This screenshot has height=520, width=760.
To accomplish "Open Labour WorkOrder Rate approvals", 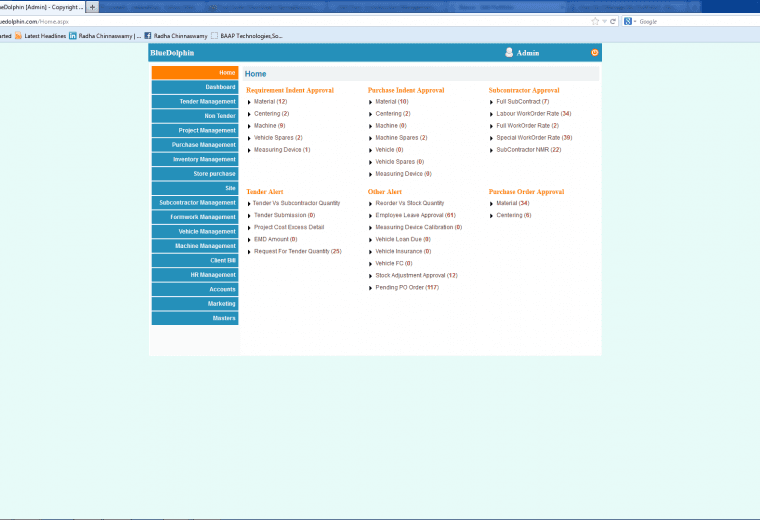I will coord(533,114).
